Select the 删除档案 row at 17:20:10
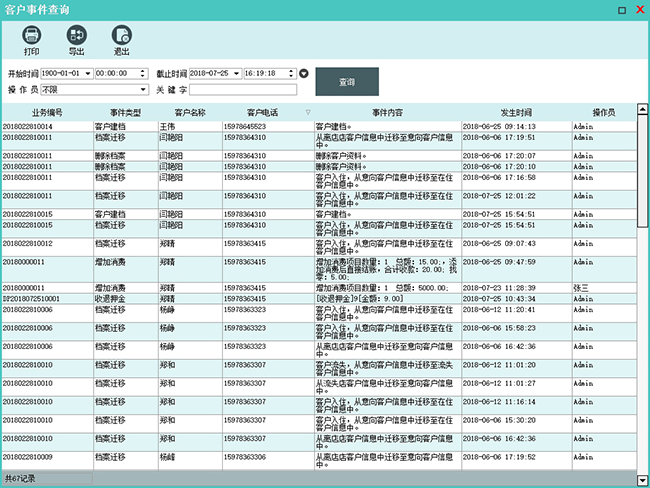Image resolution: width=650 pixels, height=488 pixels. (319, 167)
